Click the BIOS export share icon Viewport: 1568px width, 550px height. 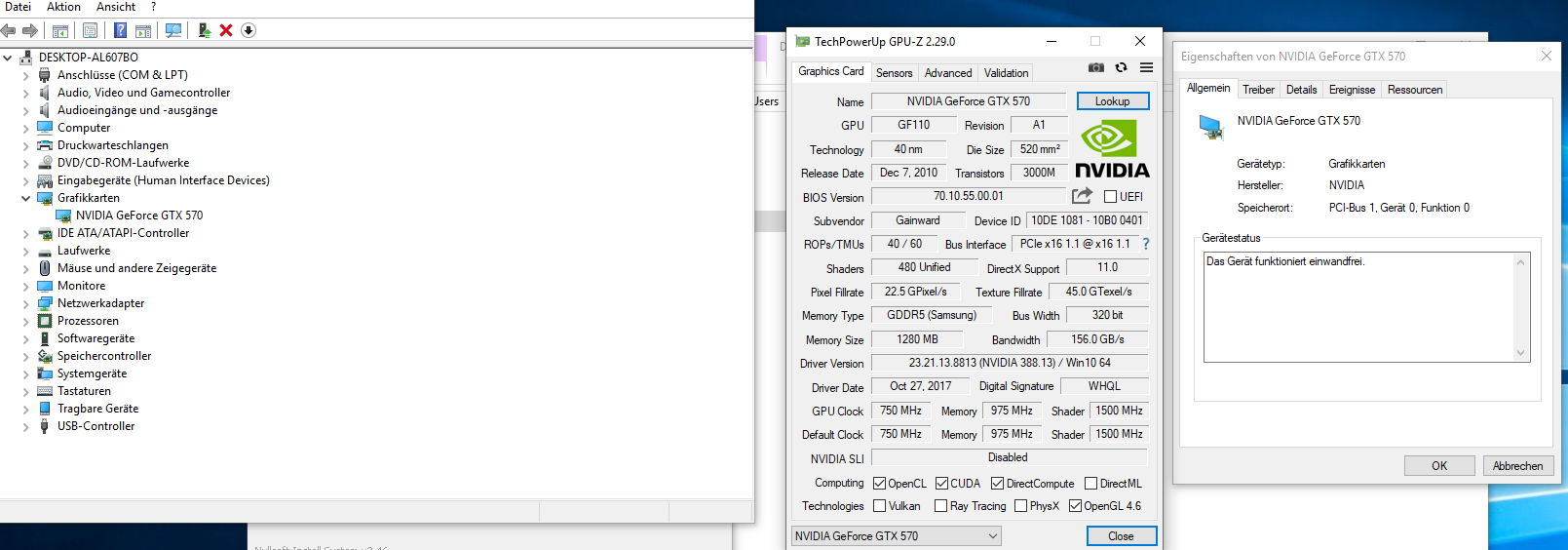(1082, 196)
